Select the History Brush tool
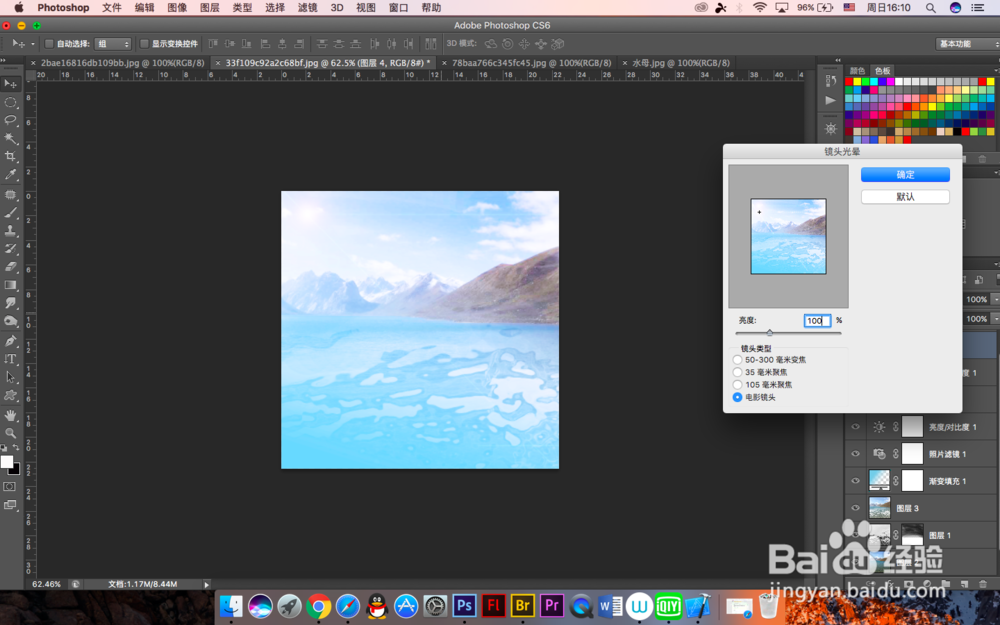The image size is (1000, 625). 10,249
